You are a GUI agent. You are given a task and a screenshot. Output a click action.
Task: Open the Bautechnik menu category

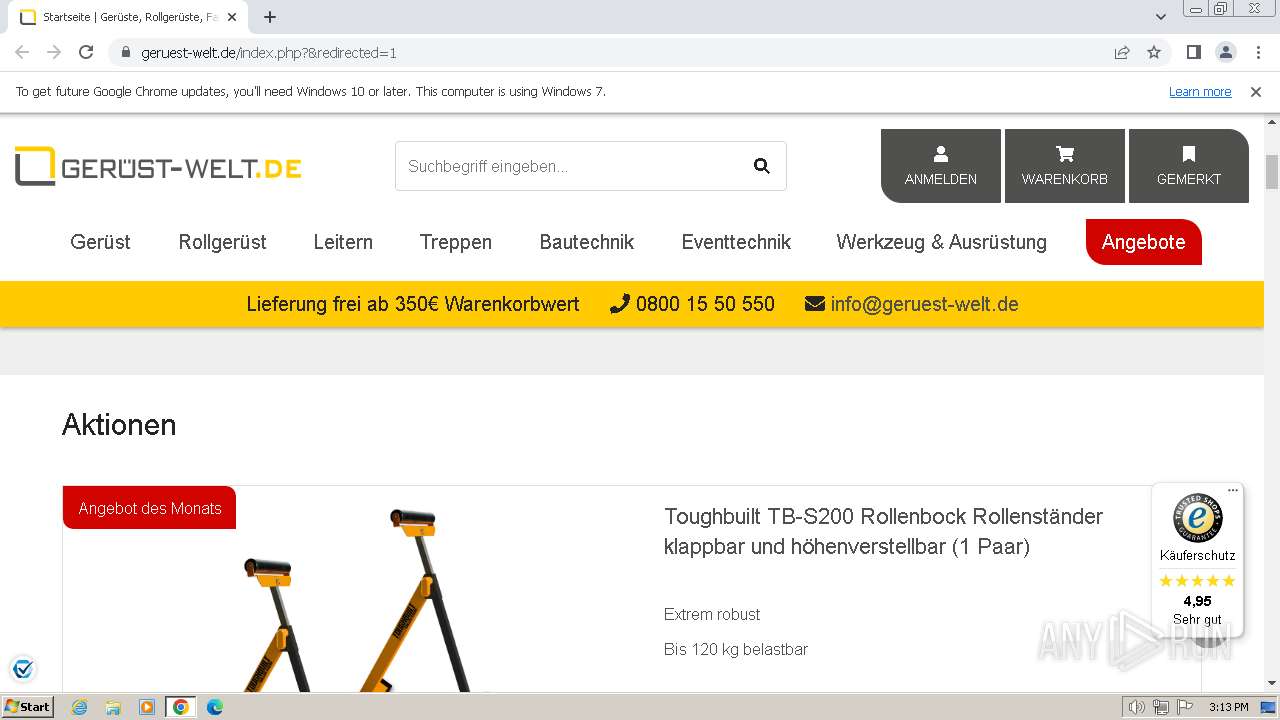click(x=587, y=242)
